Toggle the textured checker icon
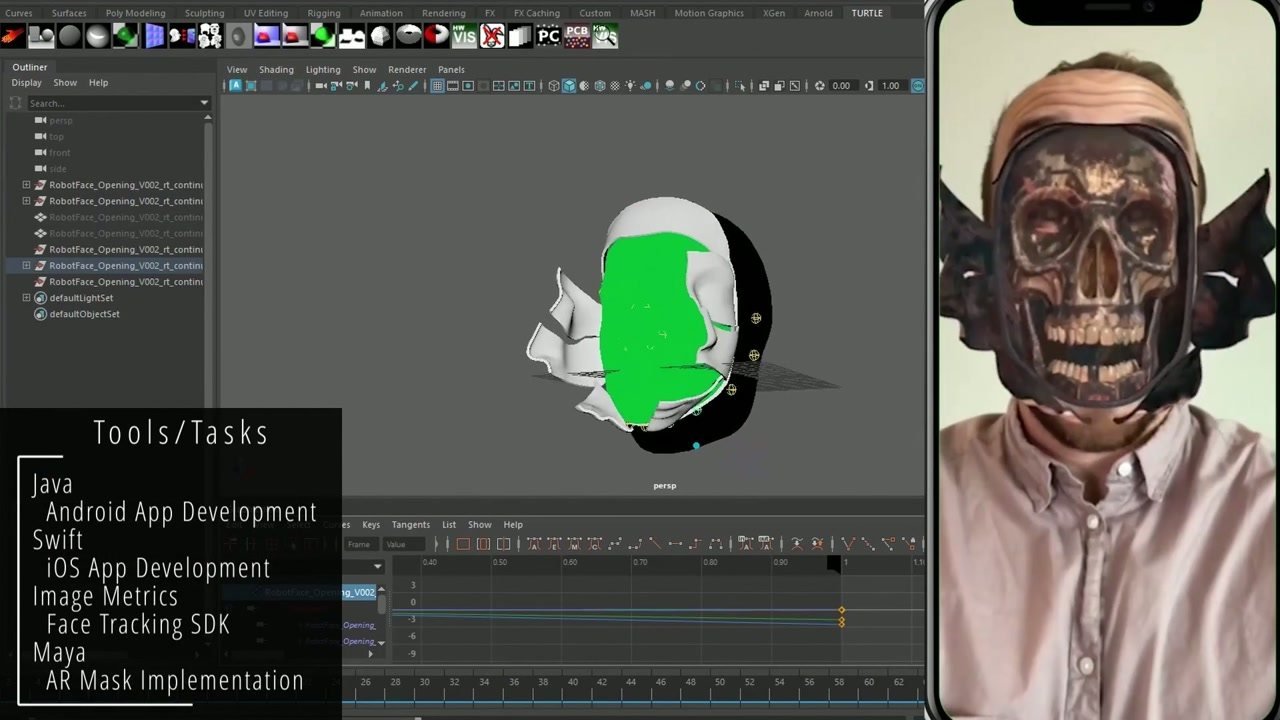Viewport: 1280px width, 720px height. [615, 86]
